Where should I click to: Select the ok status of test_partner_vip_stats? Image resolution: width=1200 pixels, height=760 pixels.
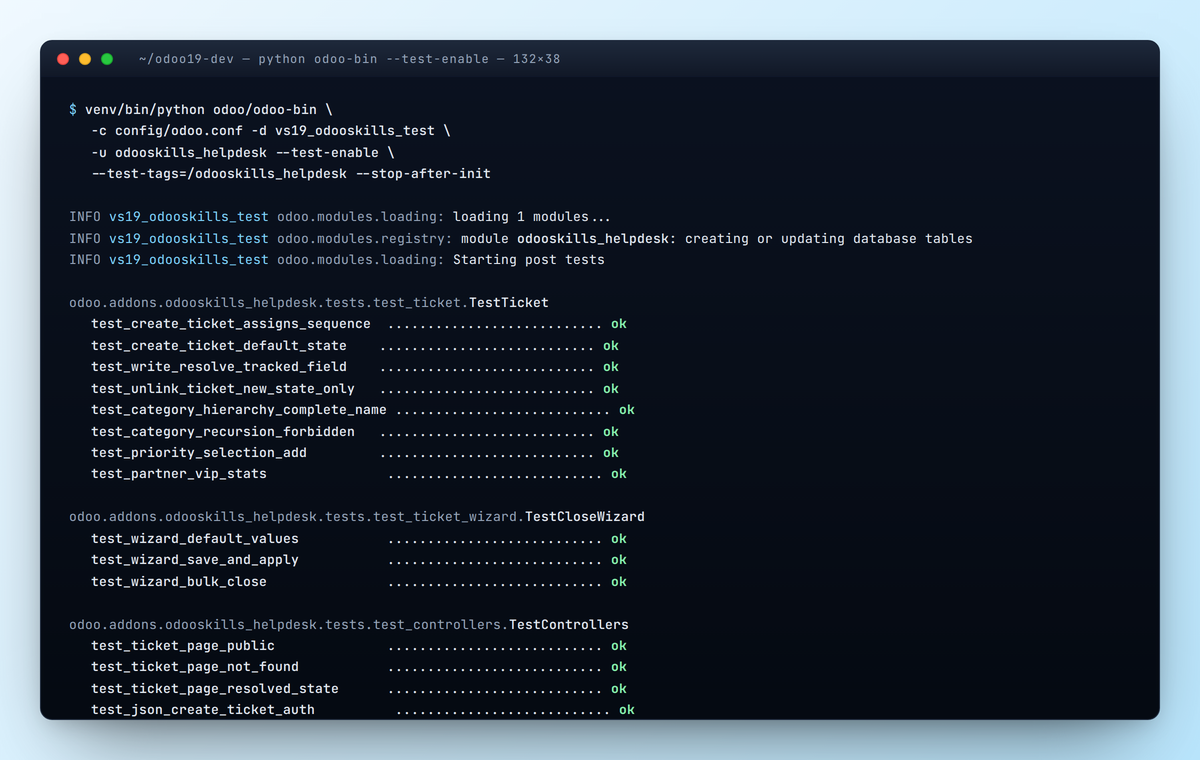point(618,473)
